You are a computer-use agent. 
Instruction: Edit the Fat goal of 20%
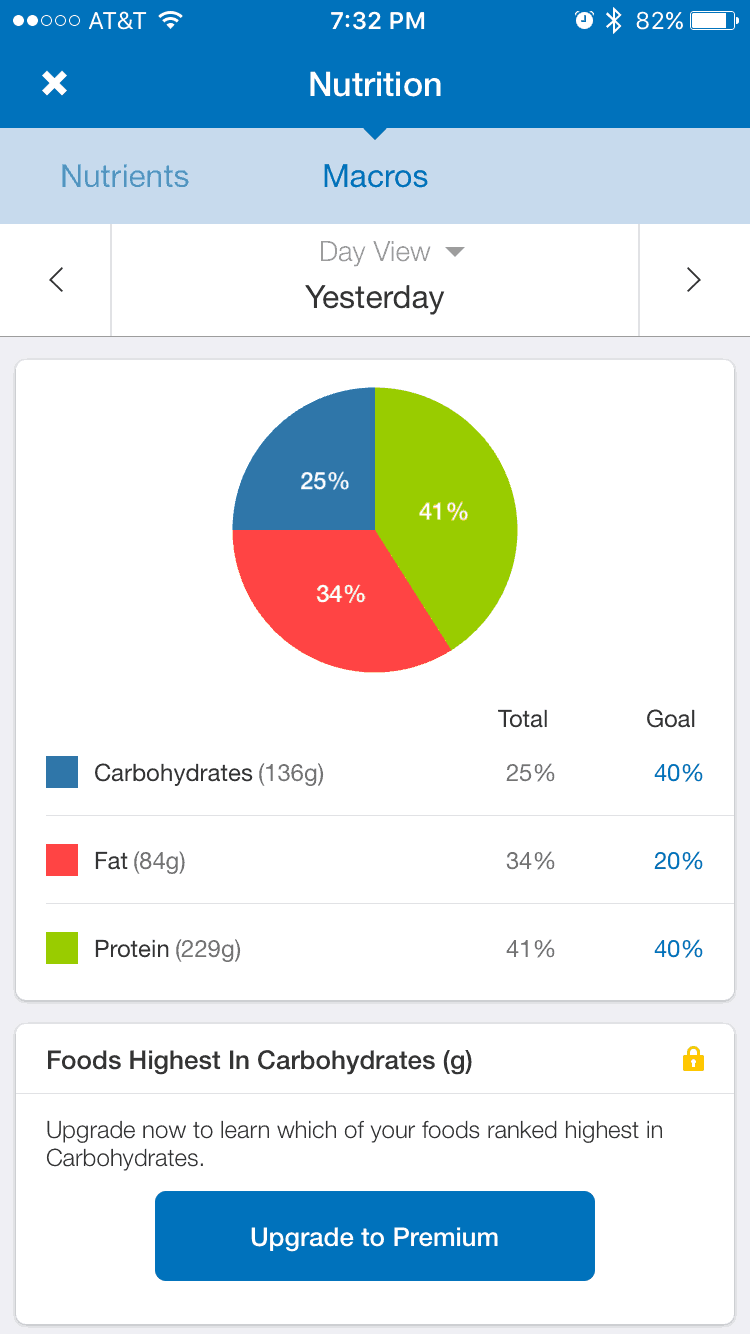click(x=678, y=861)
